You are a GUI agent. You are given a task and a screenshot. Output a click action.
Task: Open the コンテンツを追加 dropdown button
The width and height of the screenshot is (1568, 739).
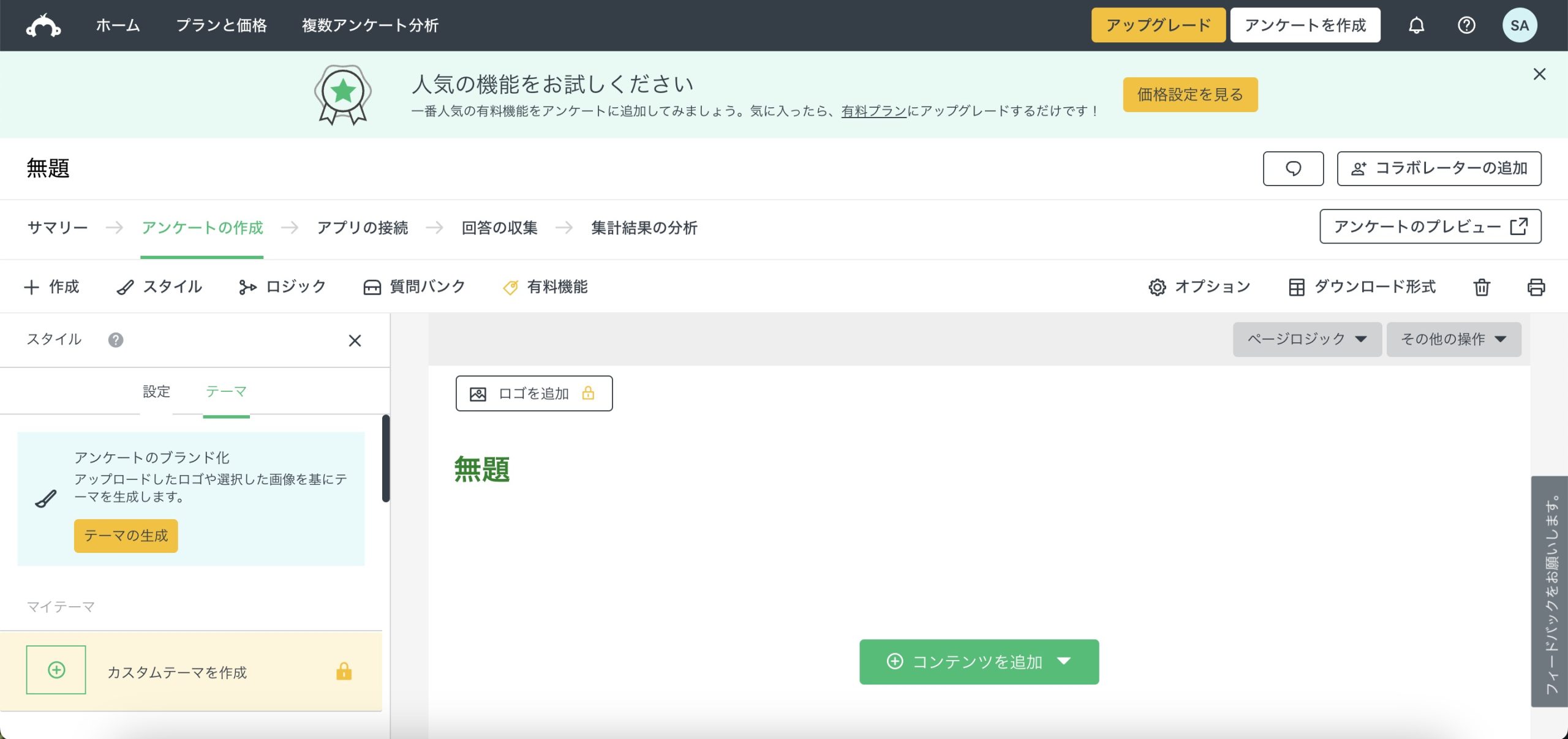(979, 662)
